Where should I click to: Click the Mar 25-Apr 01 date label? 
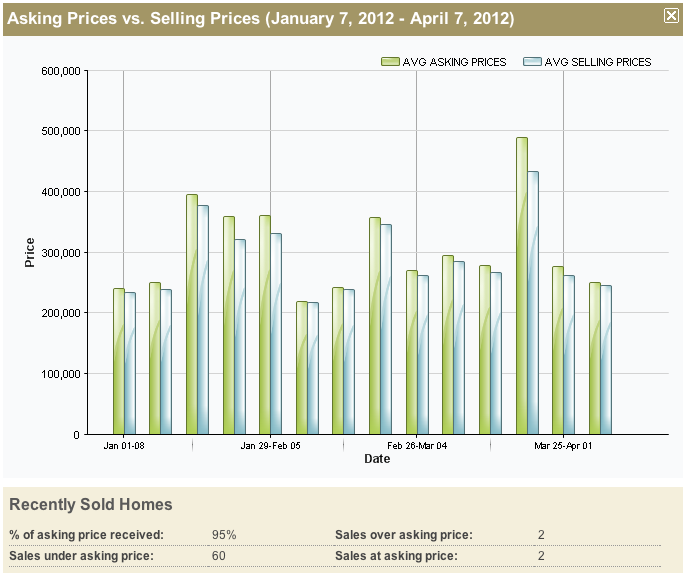[563, 446]
